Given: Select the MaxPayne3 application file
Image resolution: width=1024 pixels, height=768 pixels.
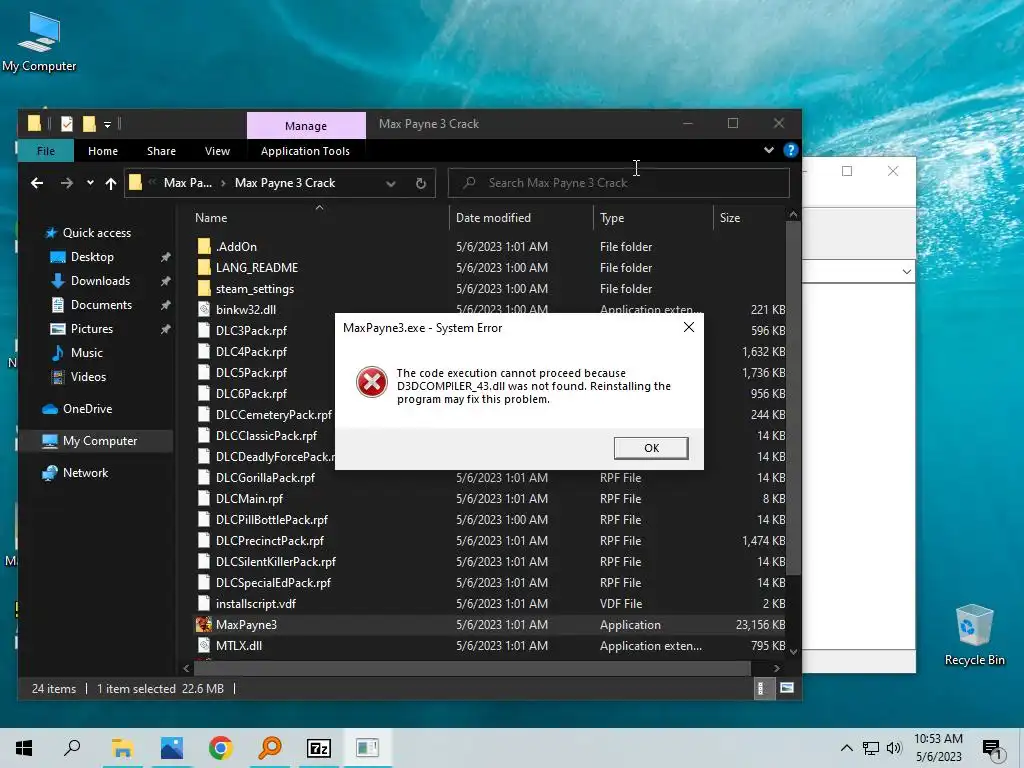Looking at the screenshot, I should pyautogui.click(x=246, y=625).
